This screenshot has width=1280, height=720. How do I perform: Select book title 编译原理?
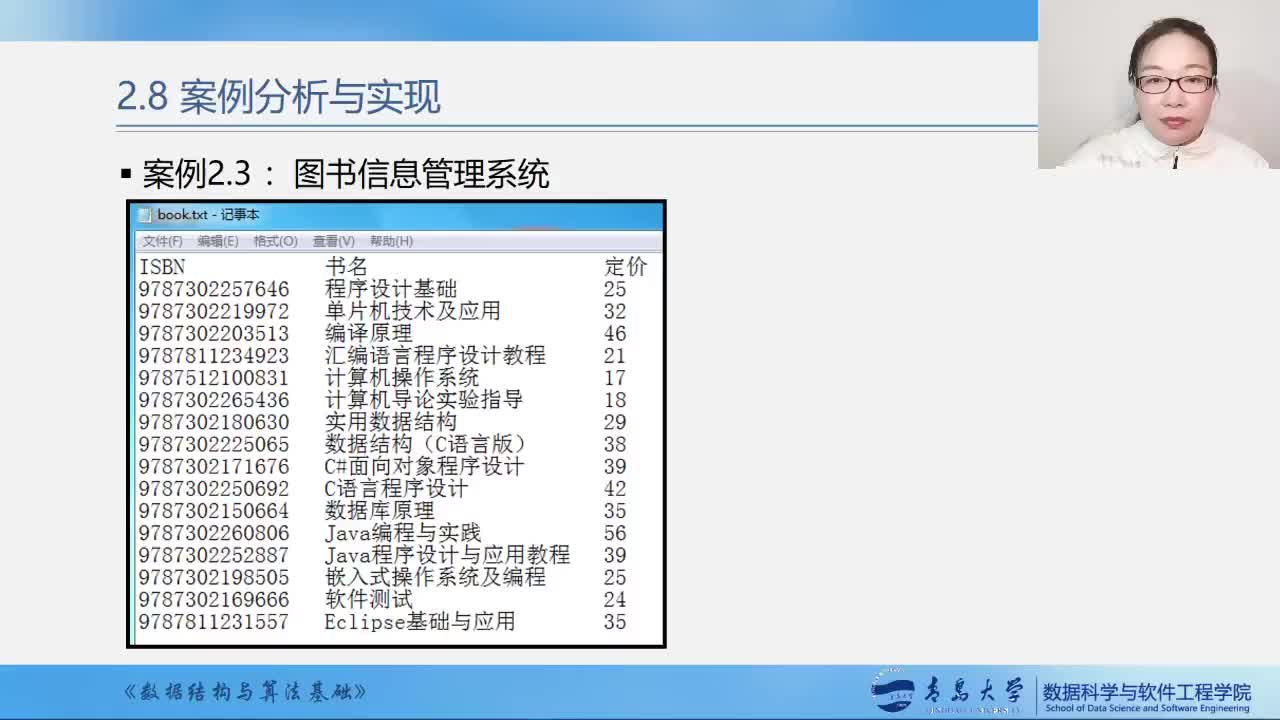[369, 333]
